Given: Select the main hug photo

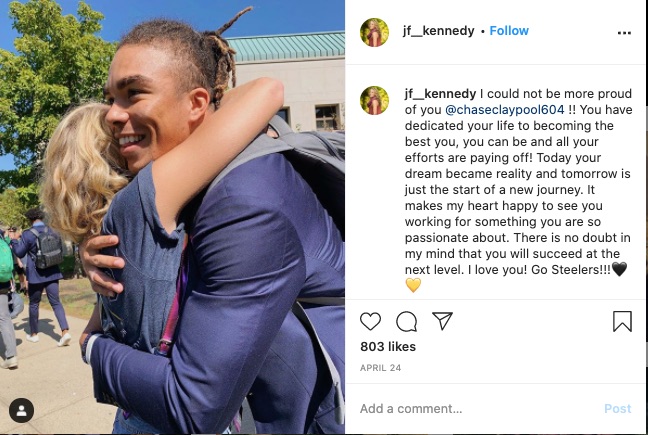Looking at the screenshot, I should (x=172, y=217).
